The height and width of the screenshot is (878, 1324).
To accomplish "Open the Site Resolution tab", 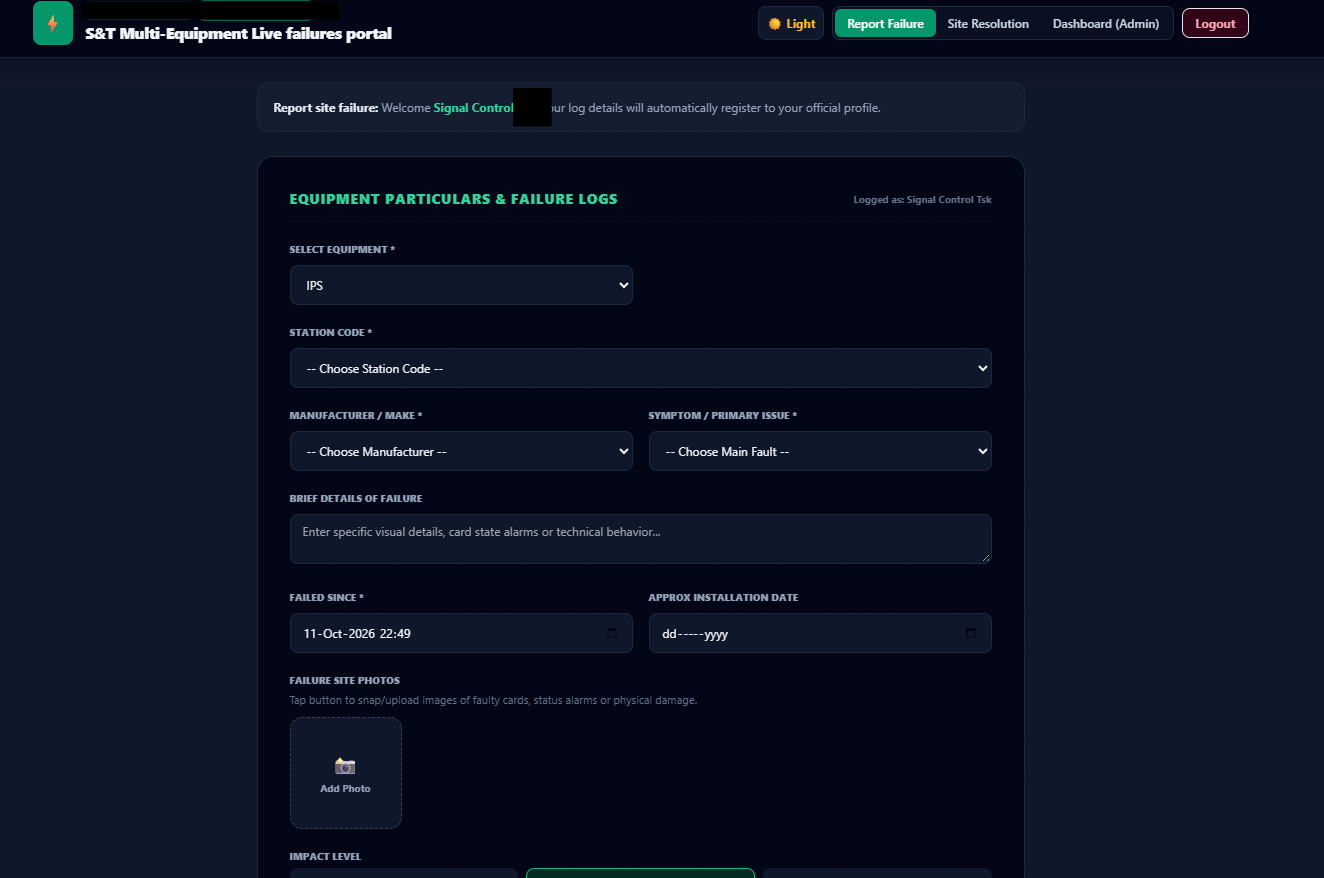I will pos(988,23).
